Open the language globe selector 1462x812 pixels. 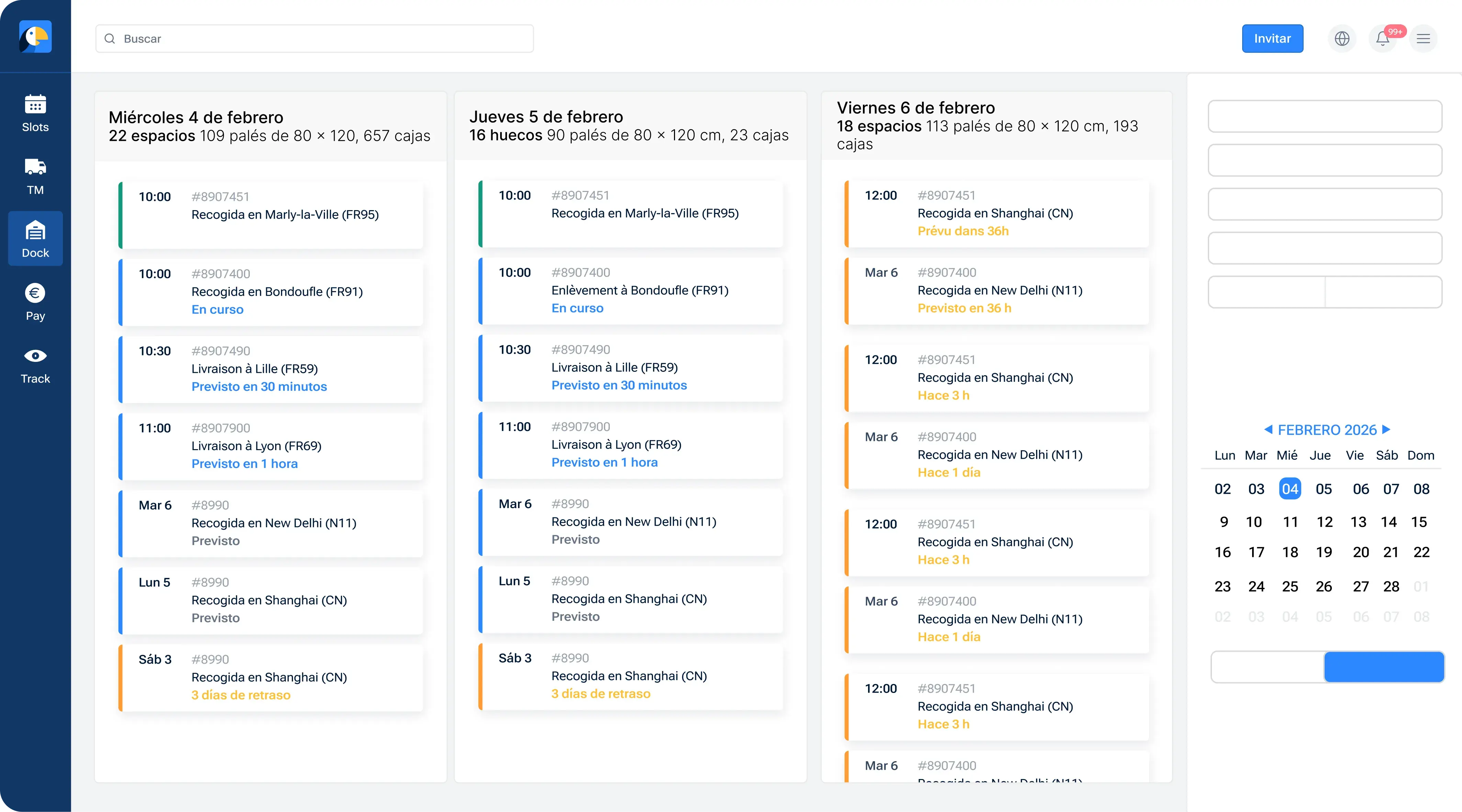pos(1342,38)
